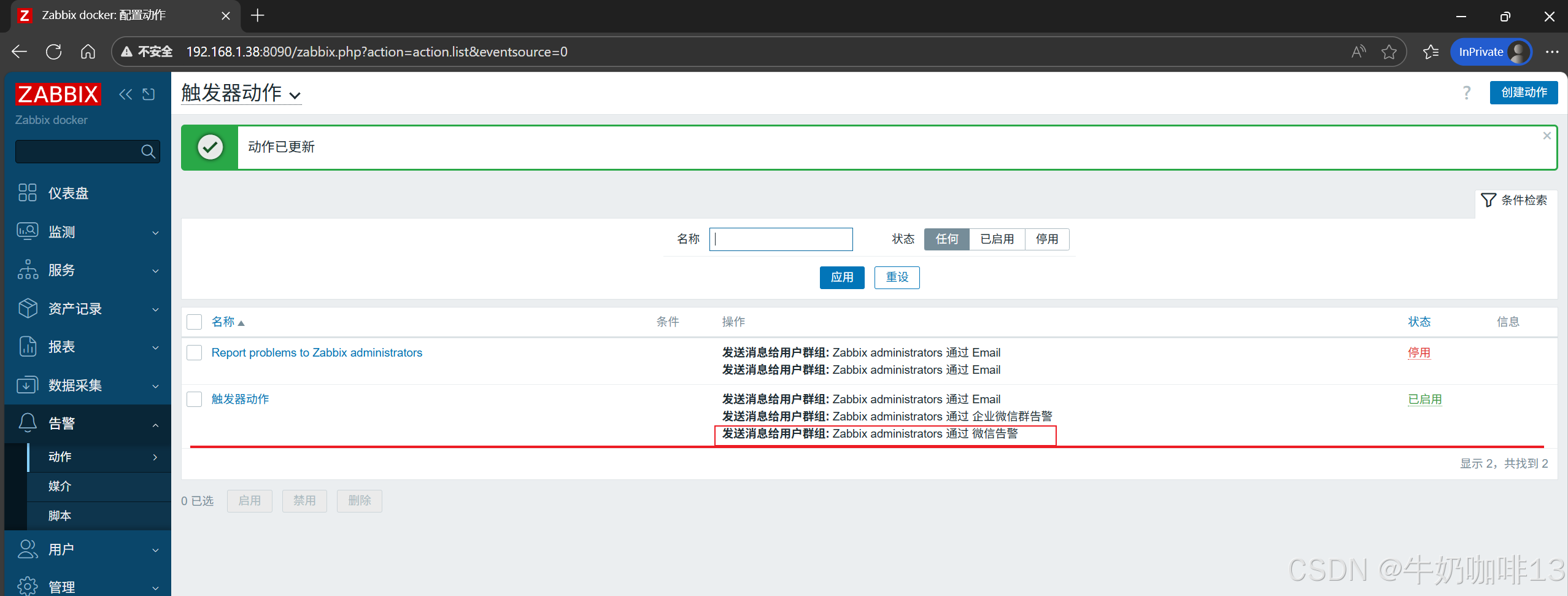Click the 条件检索 filter tab

pyautogui.click(x=1516, y=200)
